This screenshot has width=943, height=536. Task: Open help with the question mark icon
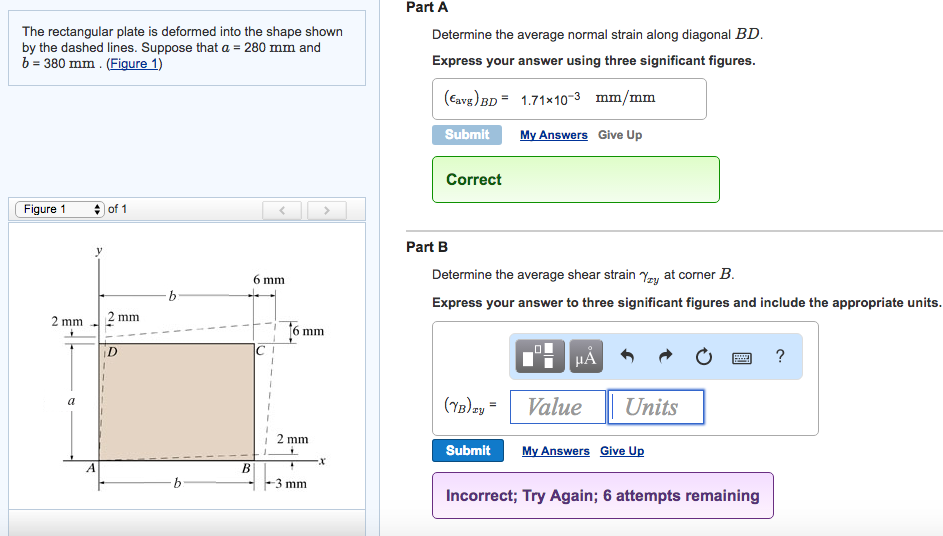pos(780,356)
